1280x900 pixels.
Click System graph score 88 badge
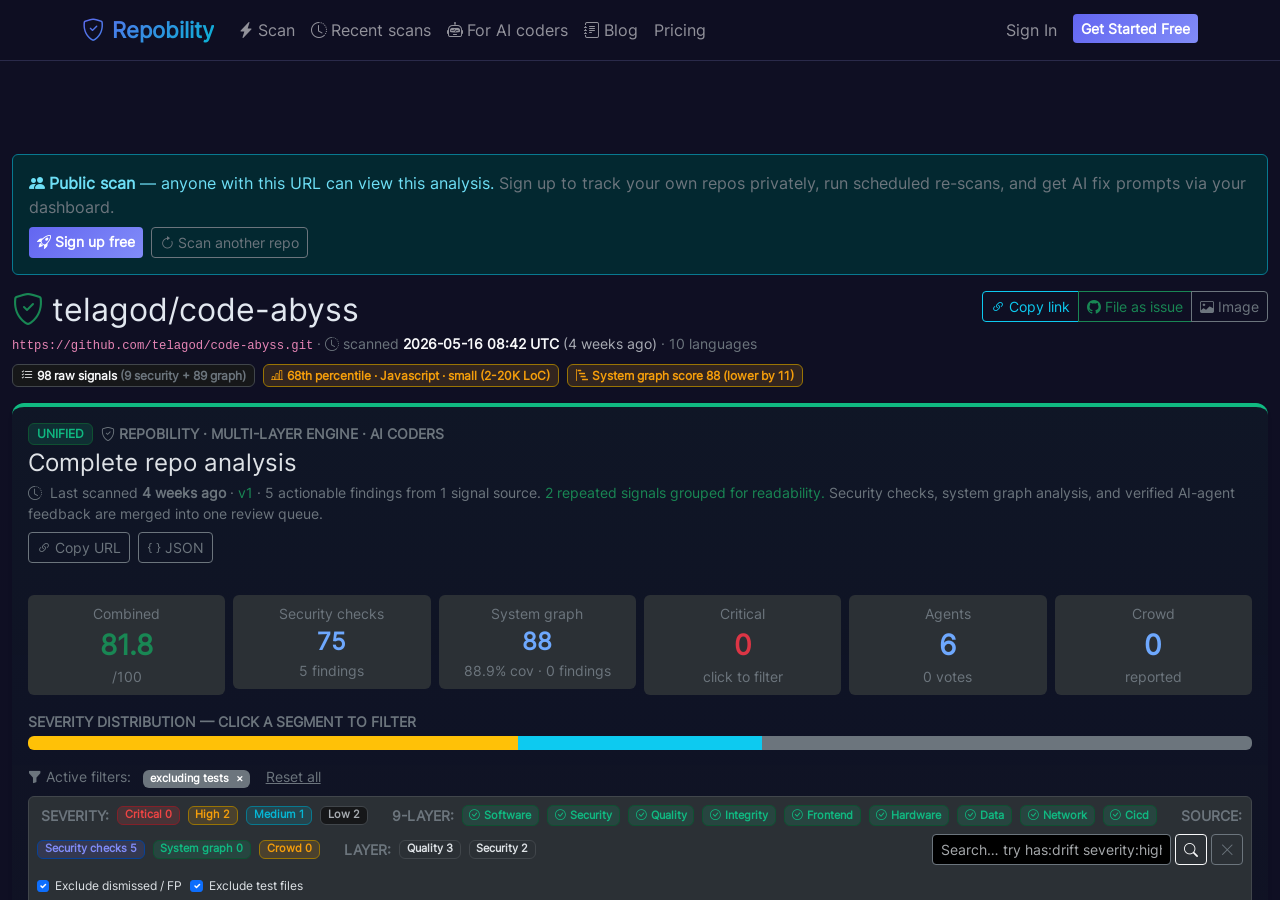[685, 376]
